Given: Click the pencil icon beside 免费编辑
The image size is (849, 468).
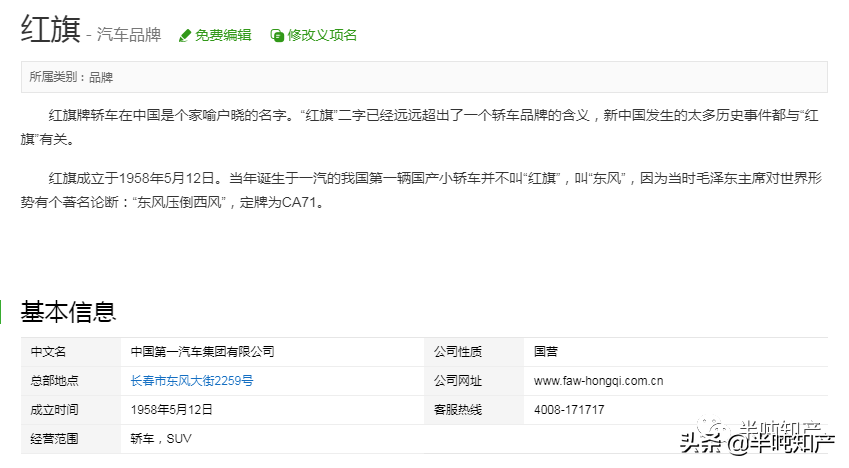Looking at the screenshot, I should (185, 36).
